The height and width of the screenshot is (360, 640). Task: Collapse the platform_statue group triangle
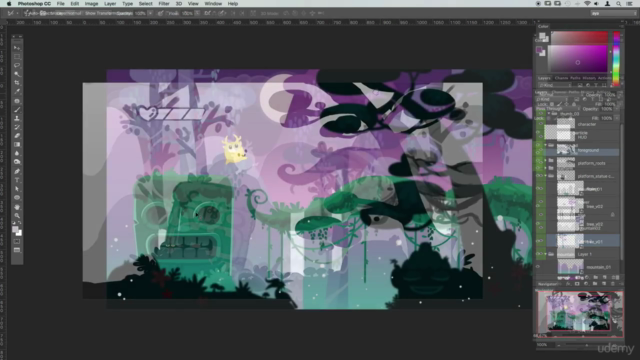(546, 176)
